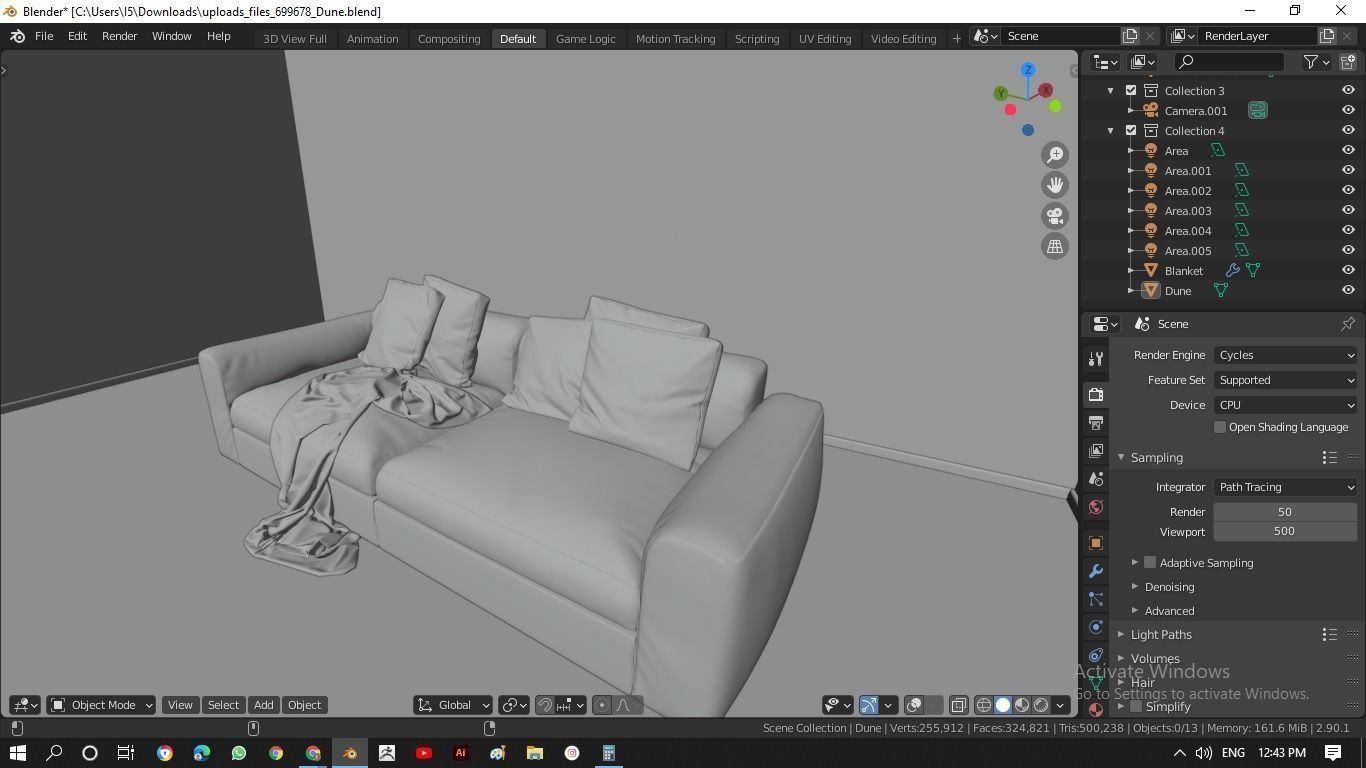Click the pin icon in Scene properties header
1366x768 pixels.
click(1347, 324)
